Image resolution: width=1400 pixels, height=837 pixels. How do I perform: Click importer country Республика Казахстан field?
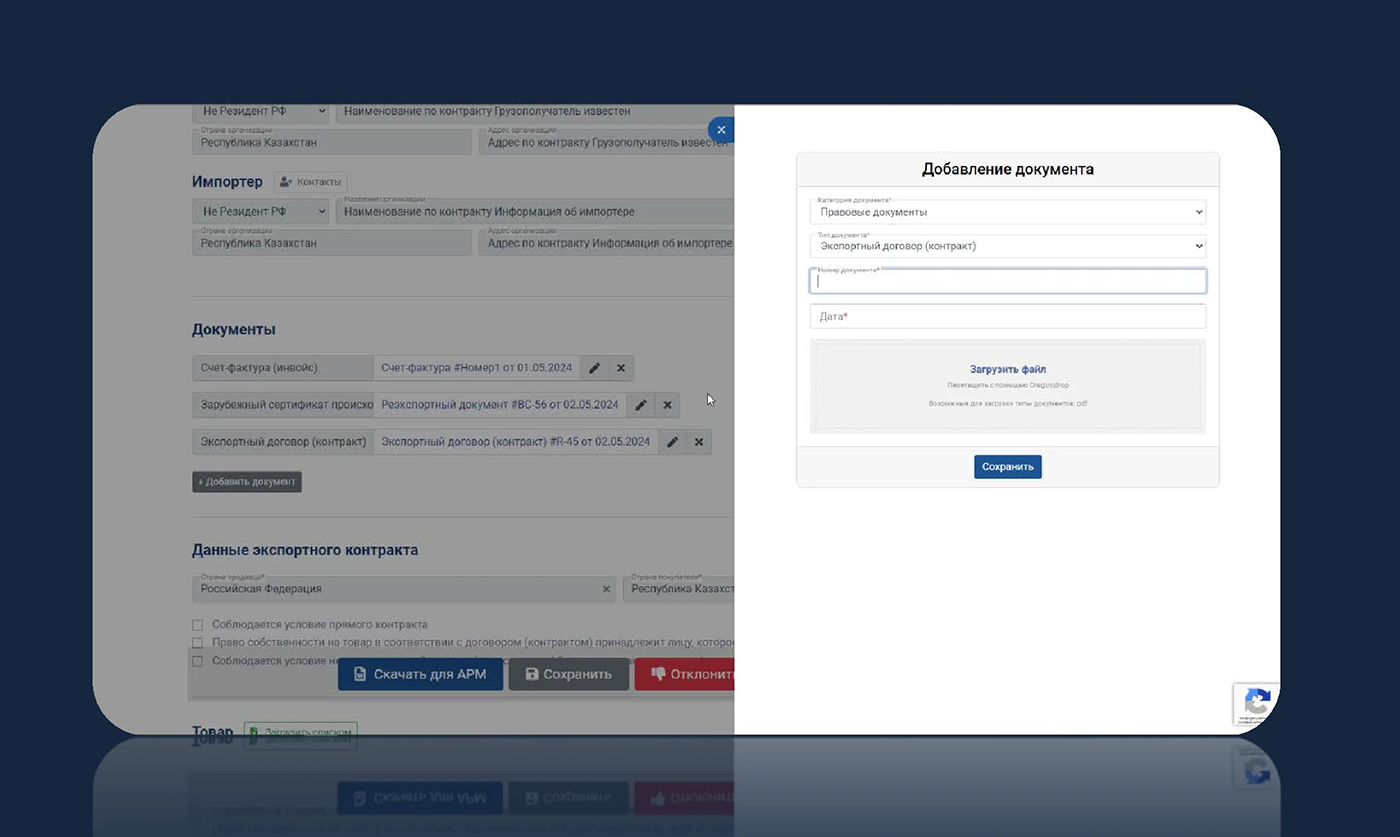click(x=331, y=243)
